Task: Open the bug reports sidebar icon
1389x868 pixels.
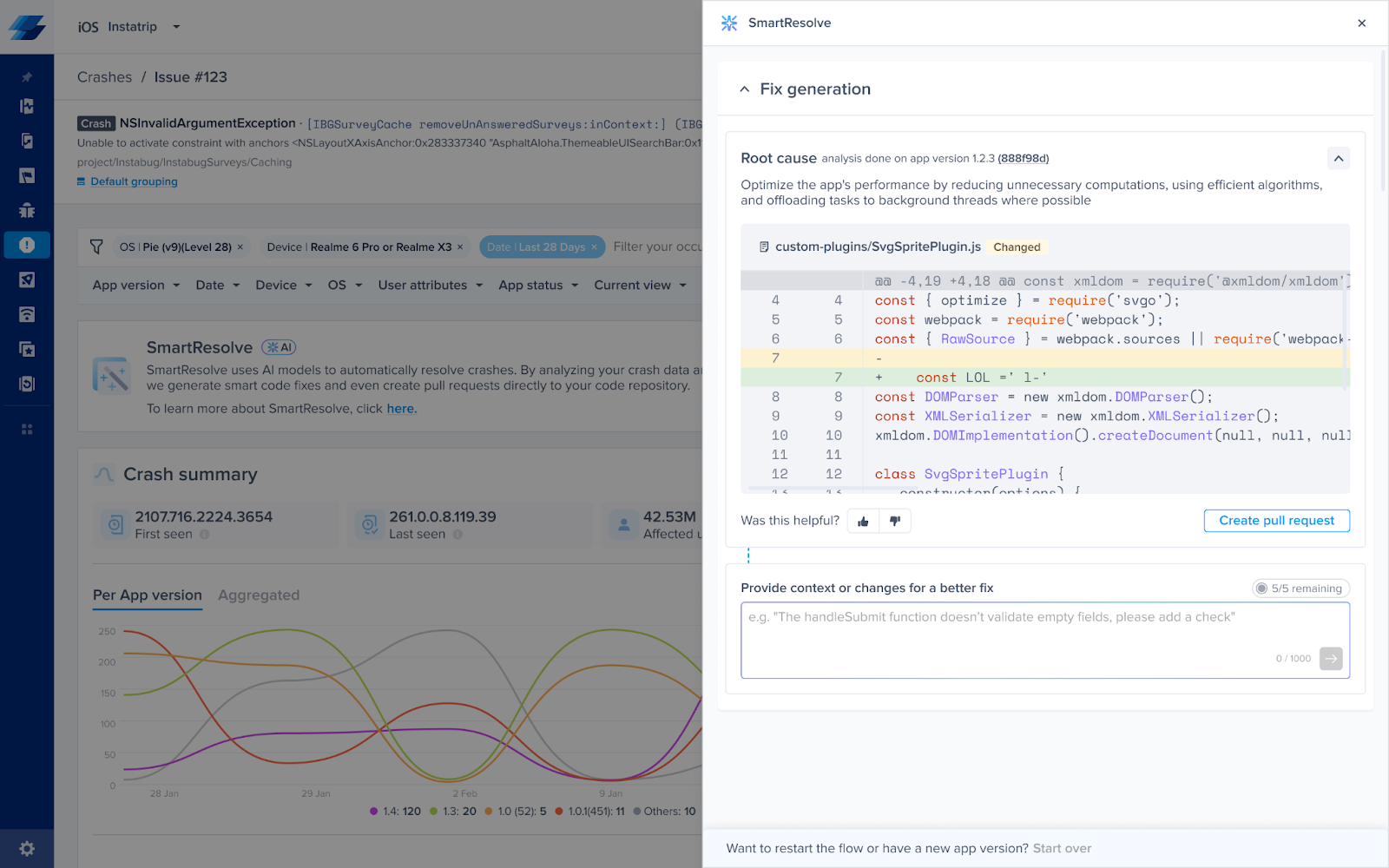Action: (27, 210)
